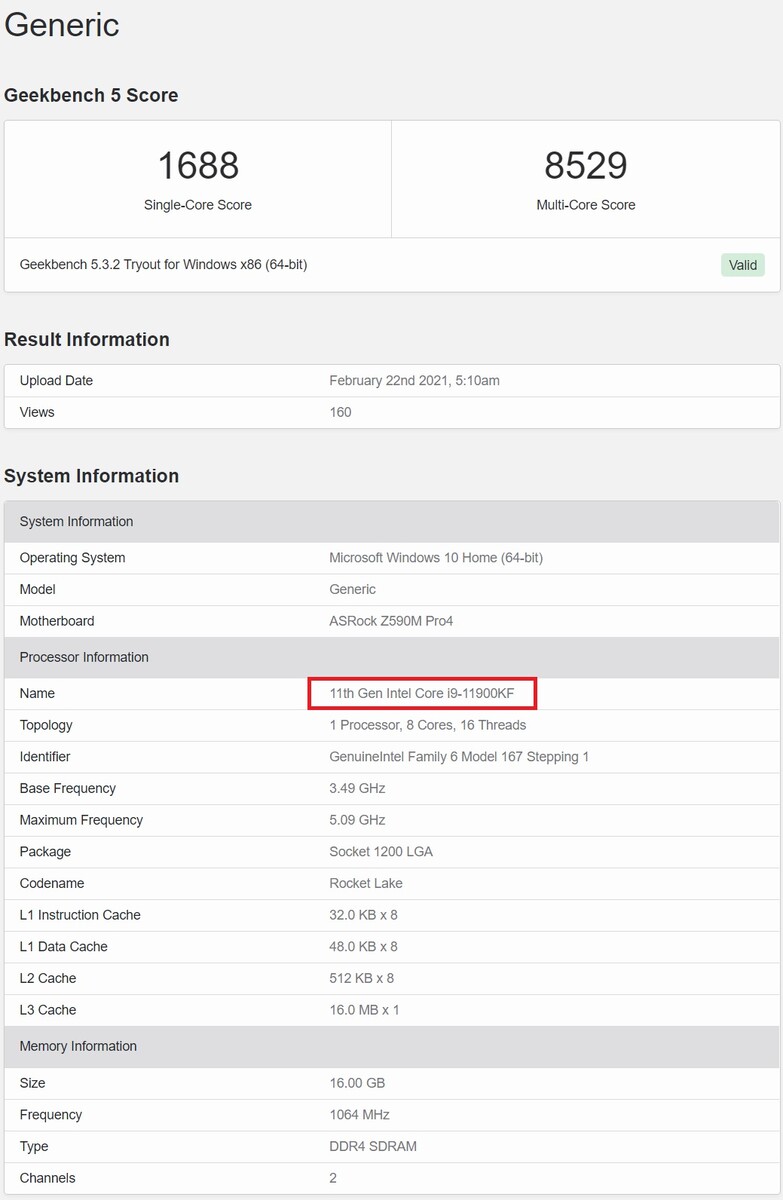Click the memory Frequency label
The width and height of the screenshot is (783, 1200).
(50, 1115)
